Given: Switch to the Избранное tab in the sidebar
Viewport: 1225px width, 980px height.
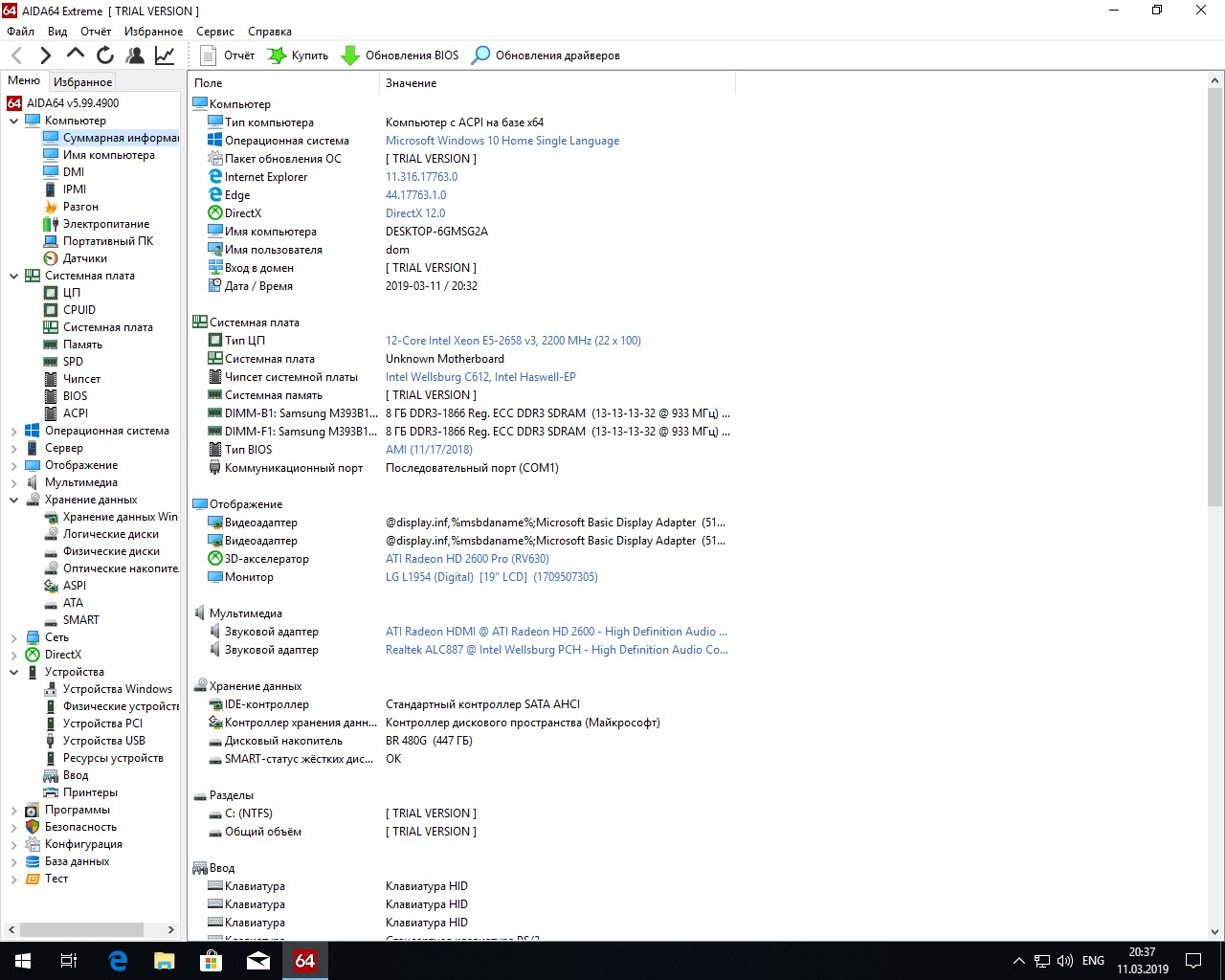Looking at the screenshot, I should pos(82,82).
